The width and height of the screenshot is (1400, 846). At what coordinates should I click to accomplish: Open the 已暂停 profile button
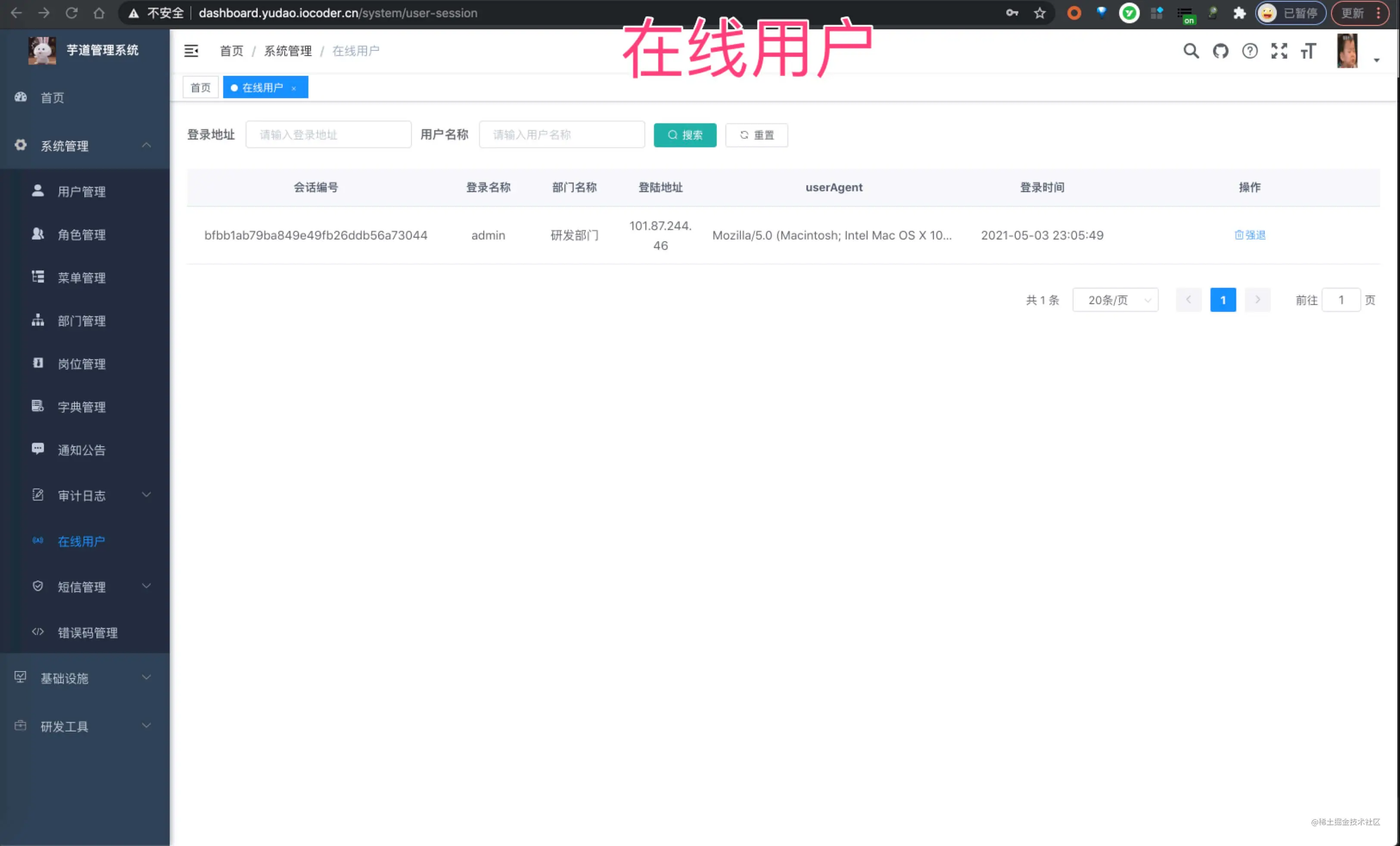click(1290, 13)
